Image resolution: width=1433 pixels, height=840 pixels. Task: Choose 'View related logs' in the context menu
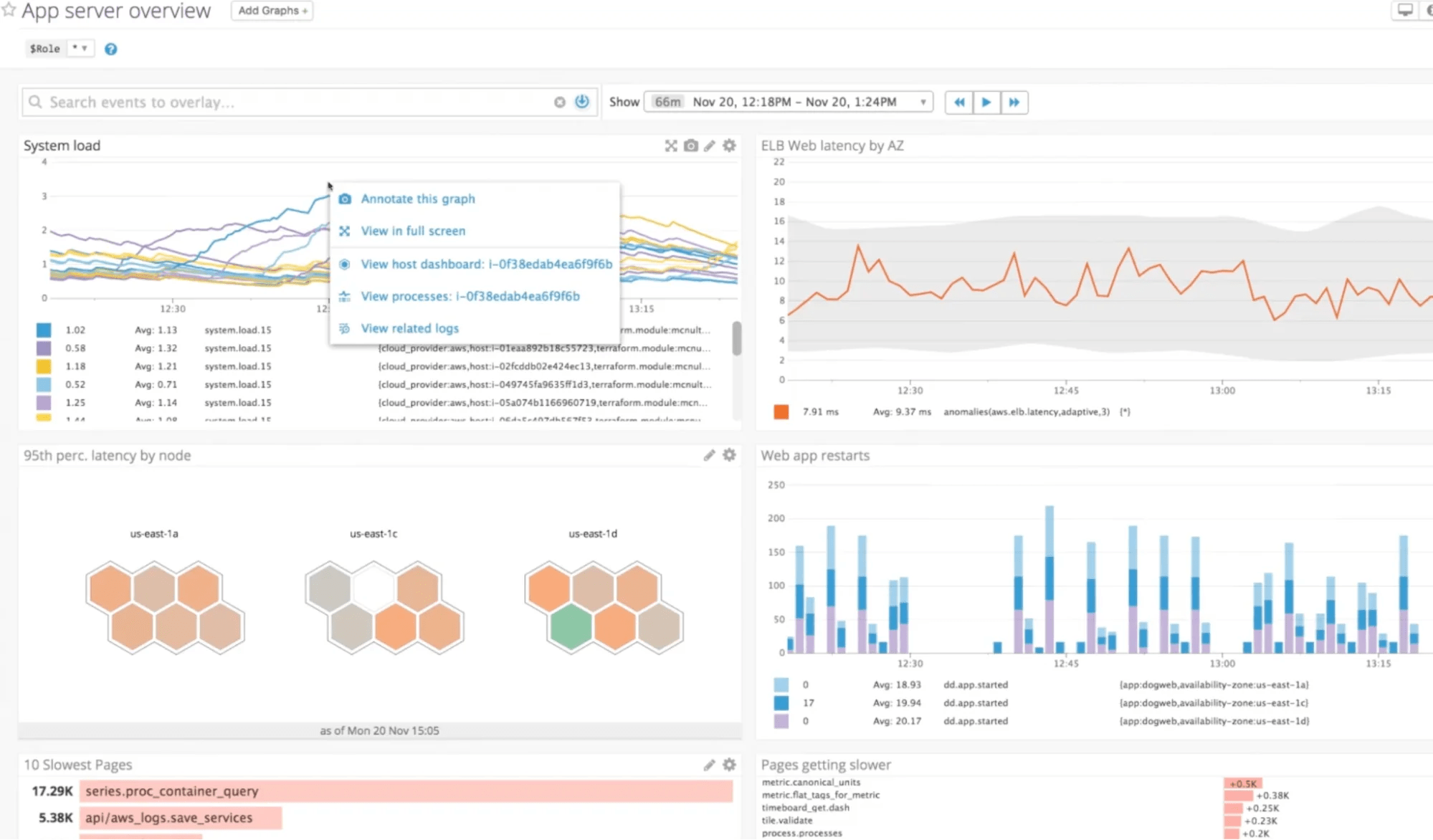[409, 328]
